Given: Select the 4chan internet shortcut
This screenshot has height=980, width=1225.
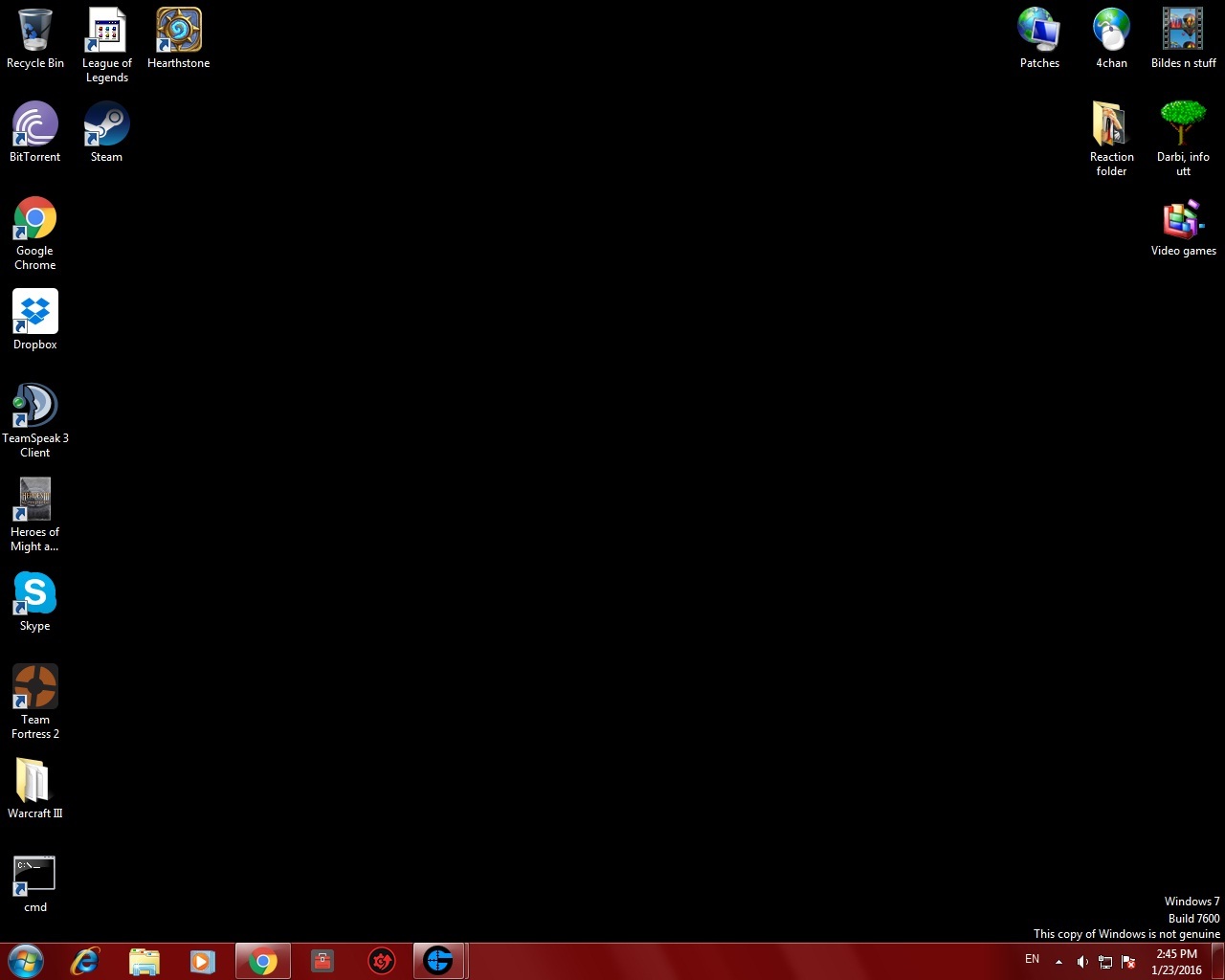Looking at the screenshot, I should tap(1111, 32).
